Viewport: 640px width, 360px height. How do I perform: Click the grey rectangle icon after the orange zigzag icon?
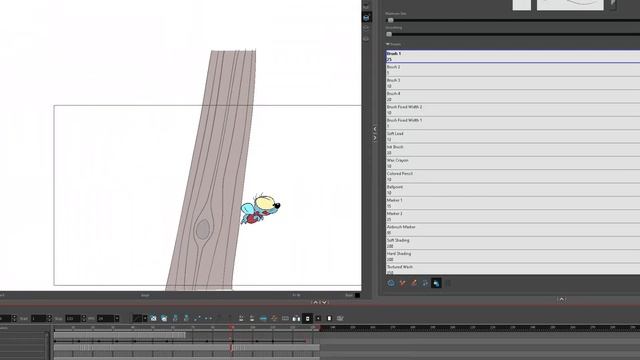pyautogui.click(x=285, y=318)
